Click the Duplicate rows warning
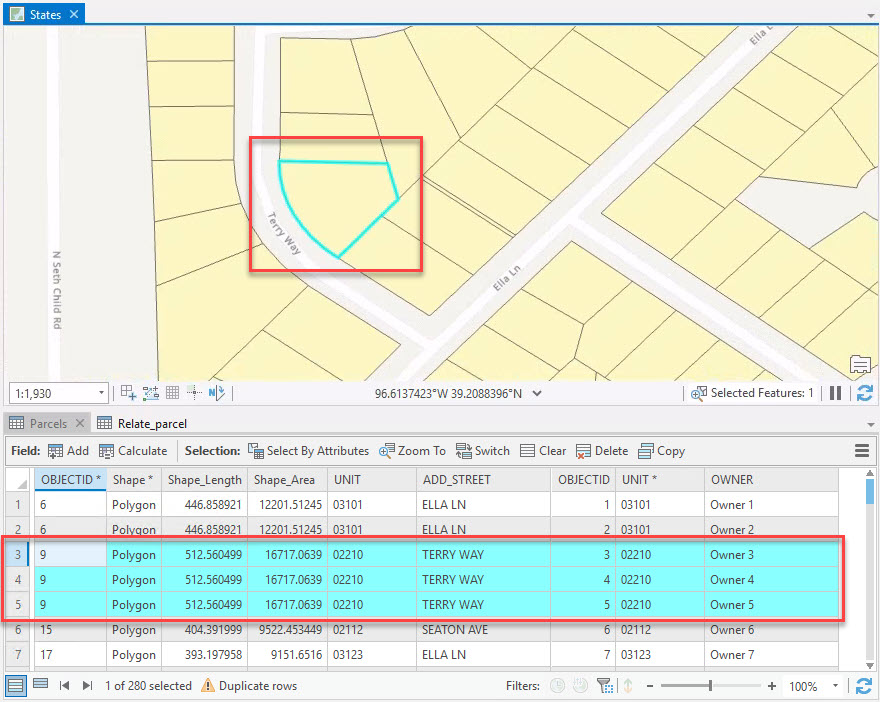The image size is (880, 702). point(248,686)
